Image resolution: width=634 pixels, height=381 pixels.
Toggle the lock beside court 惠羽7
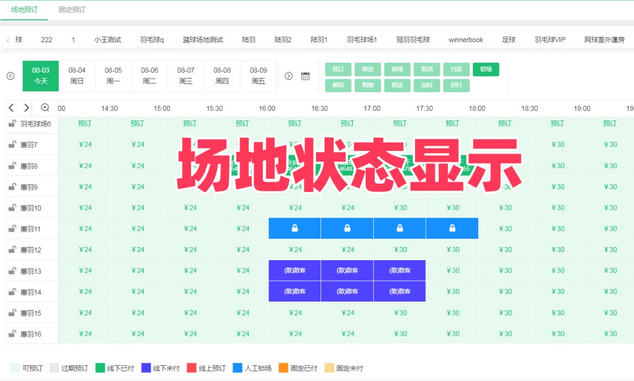(x=13, y=144)
